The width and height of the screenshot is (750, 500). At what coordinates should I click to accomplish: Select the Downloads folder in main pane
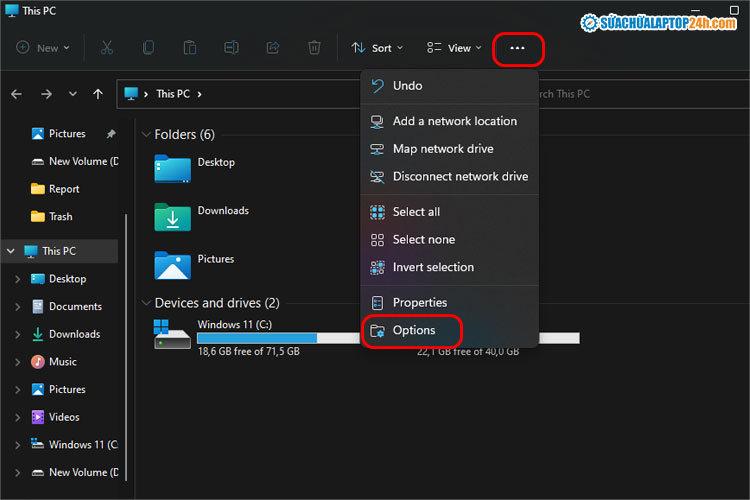(x=201, y=217)
